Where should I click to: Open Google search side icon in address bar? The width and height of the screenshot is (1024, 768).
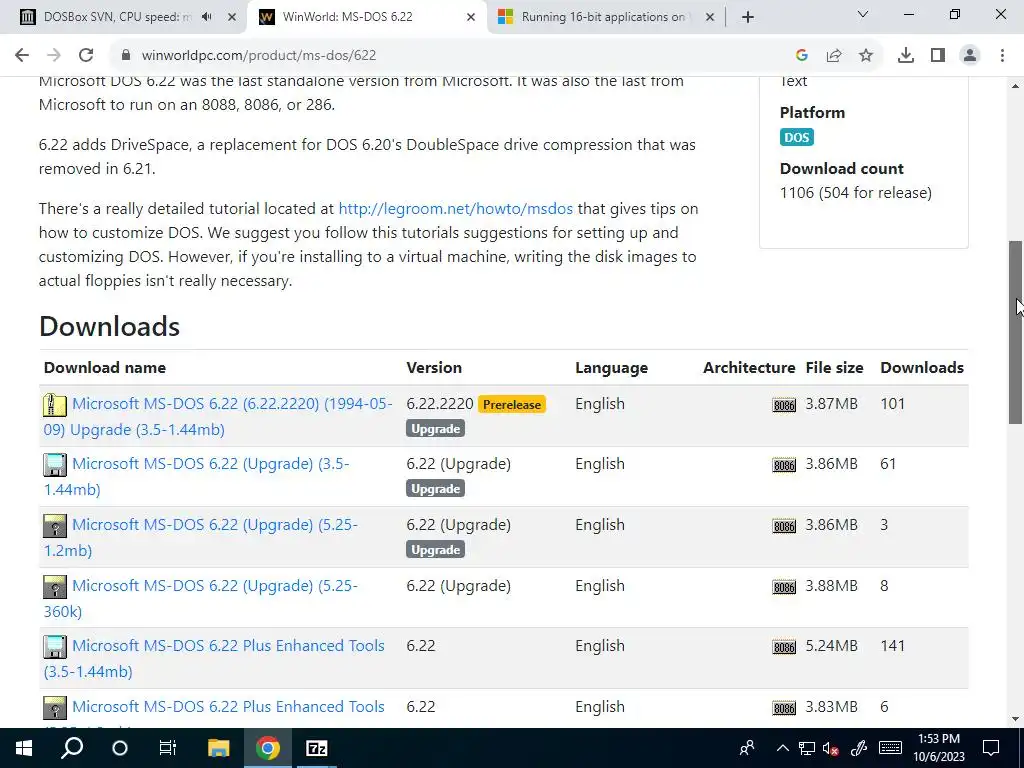802,56
